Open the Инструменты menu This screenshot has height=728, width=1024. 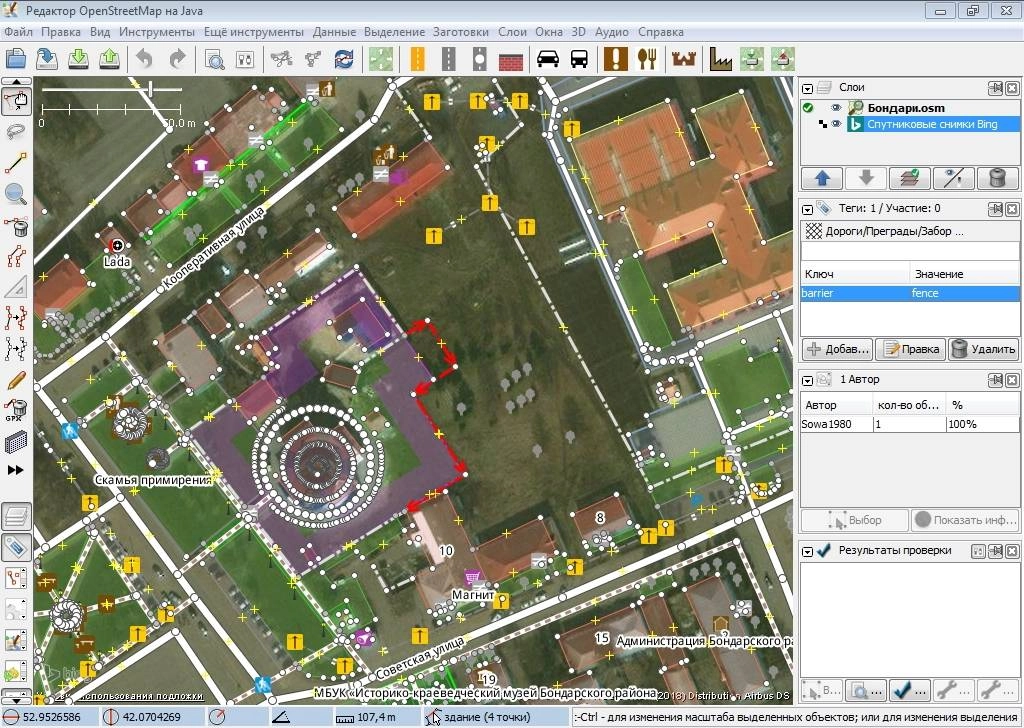click(x=157, y=32)
